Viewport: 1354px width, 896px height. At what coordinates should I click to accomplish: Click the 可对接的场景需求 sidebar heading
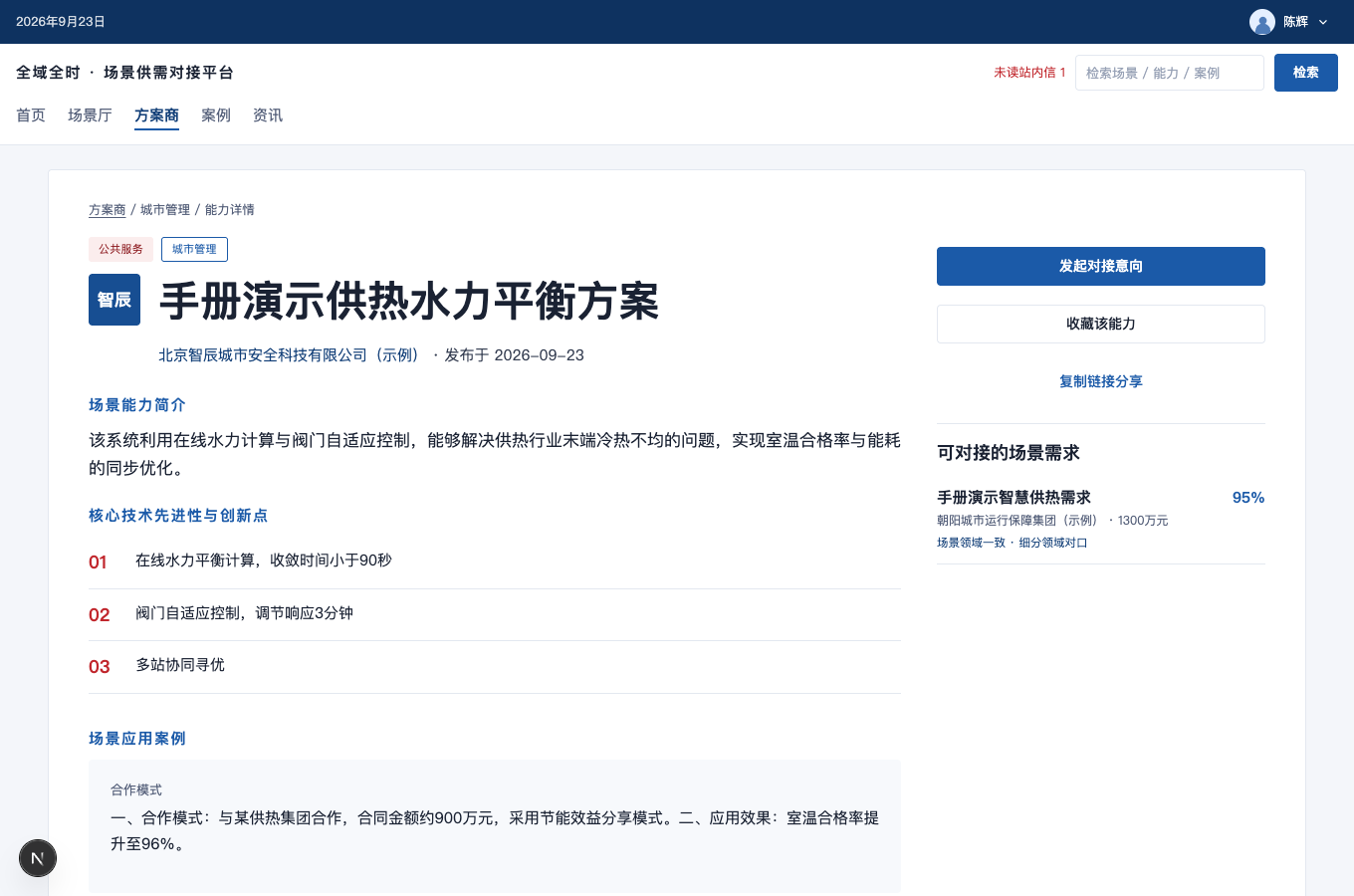point(1009,453)
